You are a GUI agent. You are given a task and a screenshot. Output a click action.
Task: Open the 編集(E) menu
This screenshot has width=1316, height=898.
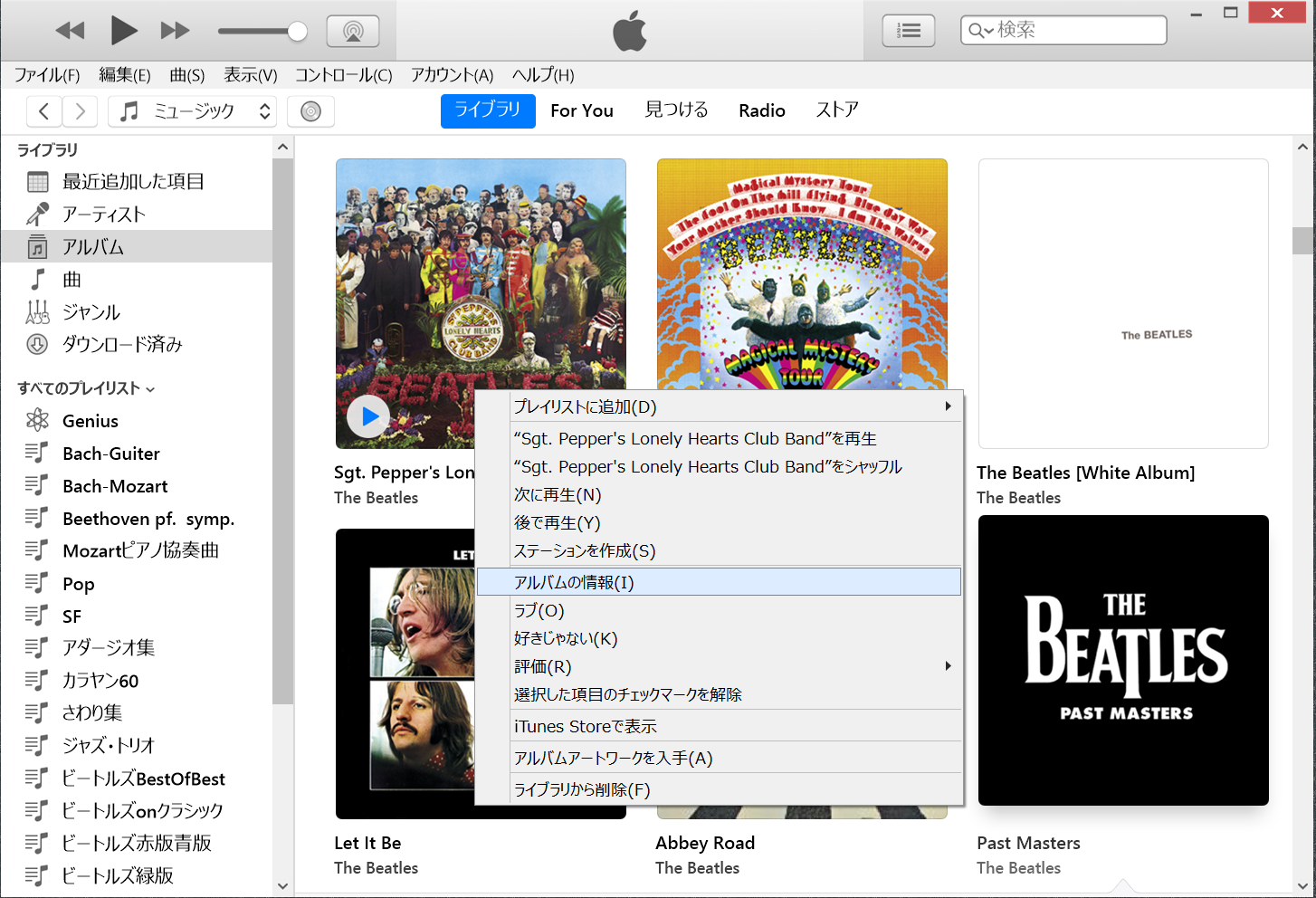(x=125, y=75)
